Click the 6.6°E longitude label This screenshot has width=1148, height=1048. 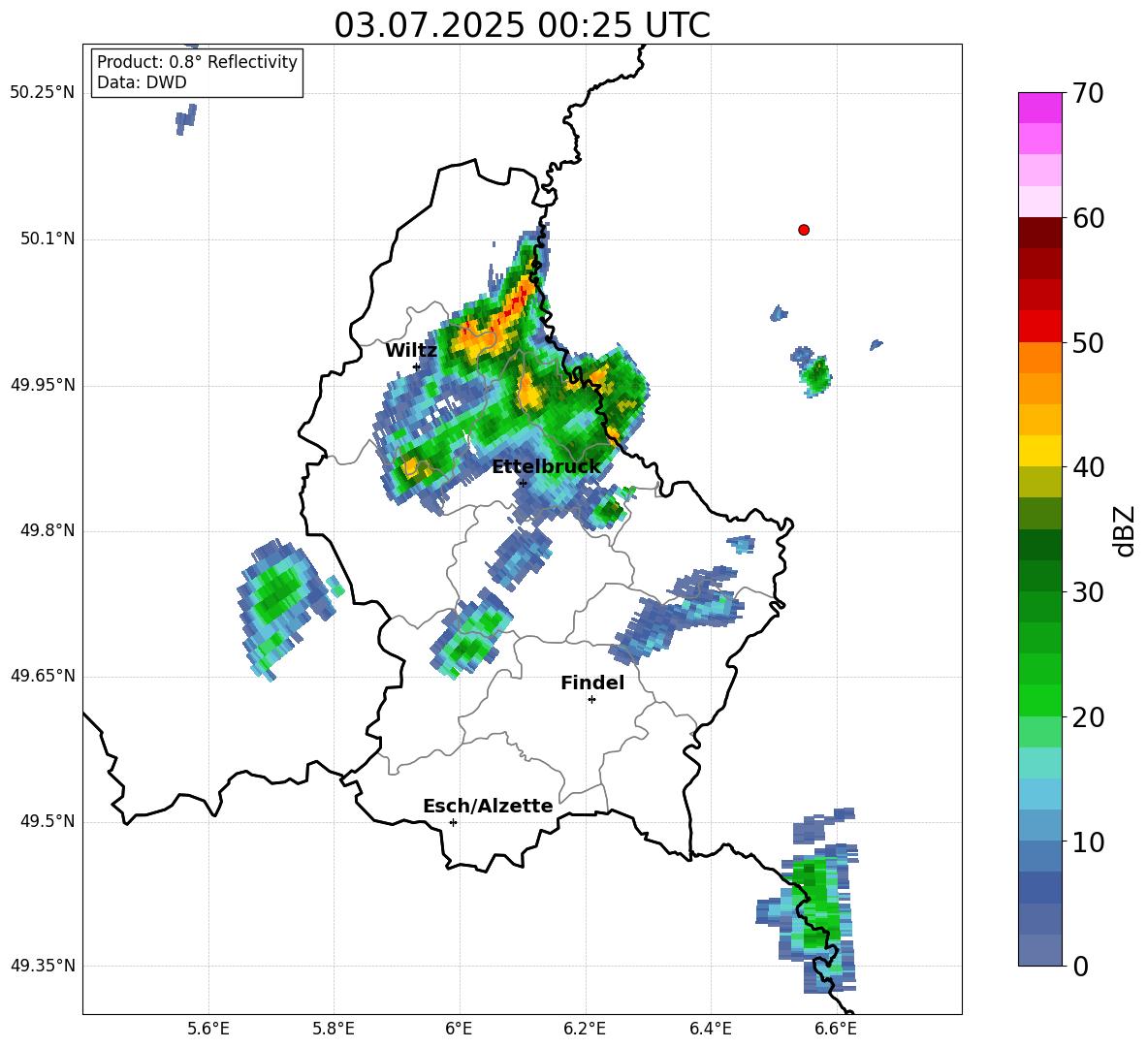pos(836,1029)
